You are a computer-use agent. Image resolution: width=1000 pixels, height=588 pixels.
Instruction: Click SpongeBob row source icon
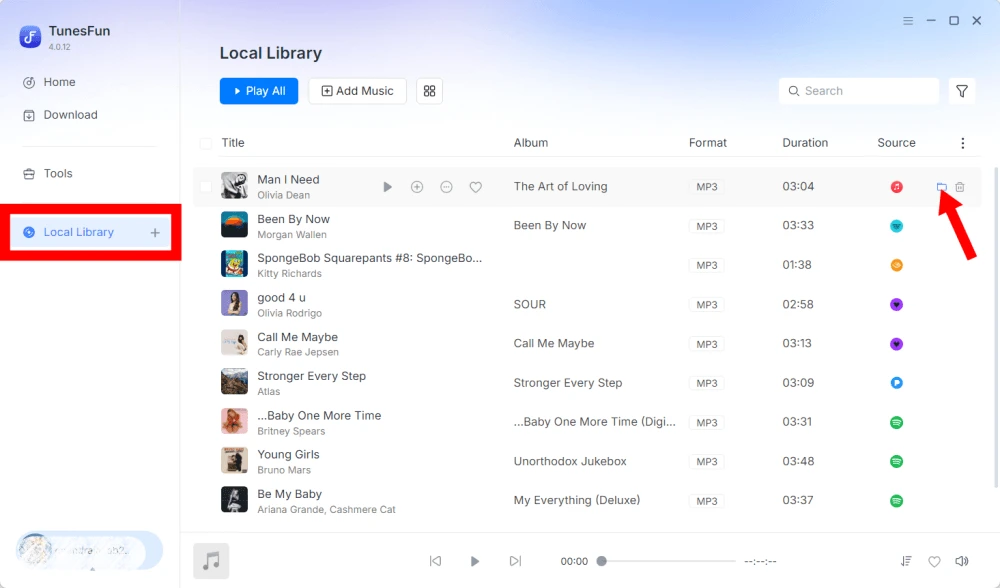click(x=897, y=265)
